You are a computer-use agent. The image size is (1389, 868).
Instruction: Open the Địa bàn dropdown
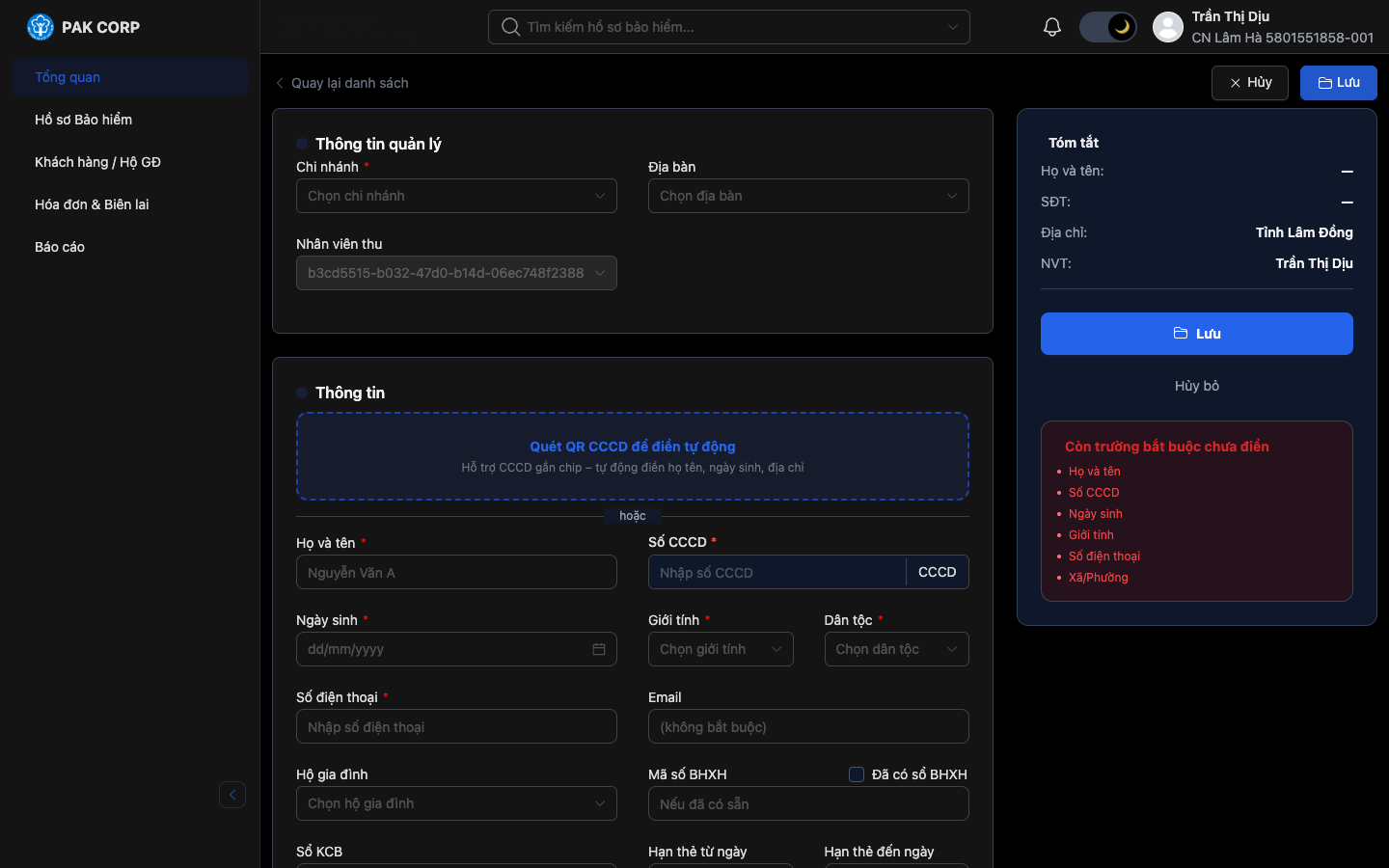808,196
